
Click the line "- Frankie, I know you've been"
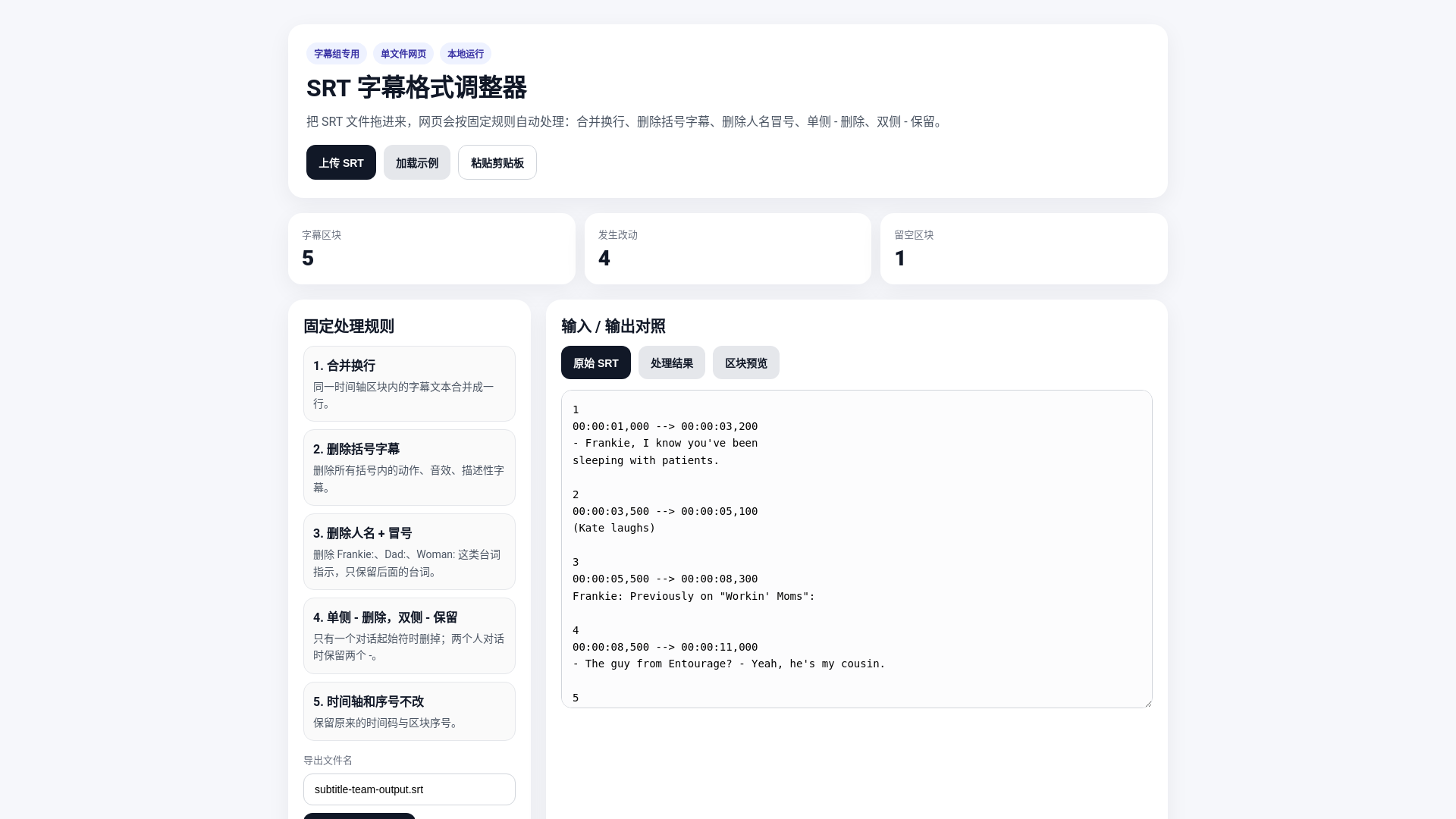[665, 443]
